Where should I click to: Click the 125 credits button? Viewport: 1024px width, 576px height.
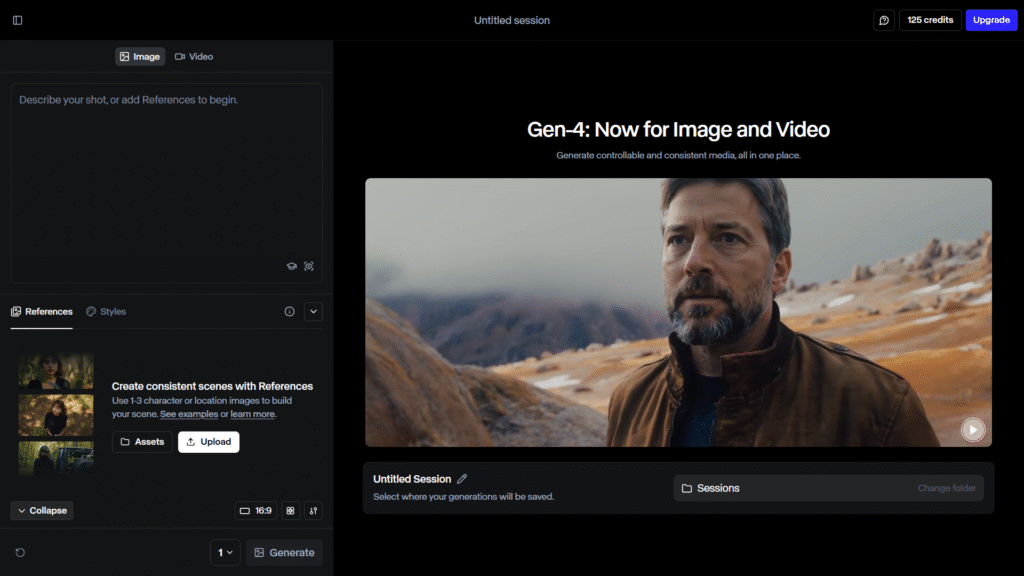point(930,20)
